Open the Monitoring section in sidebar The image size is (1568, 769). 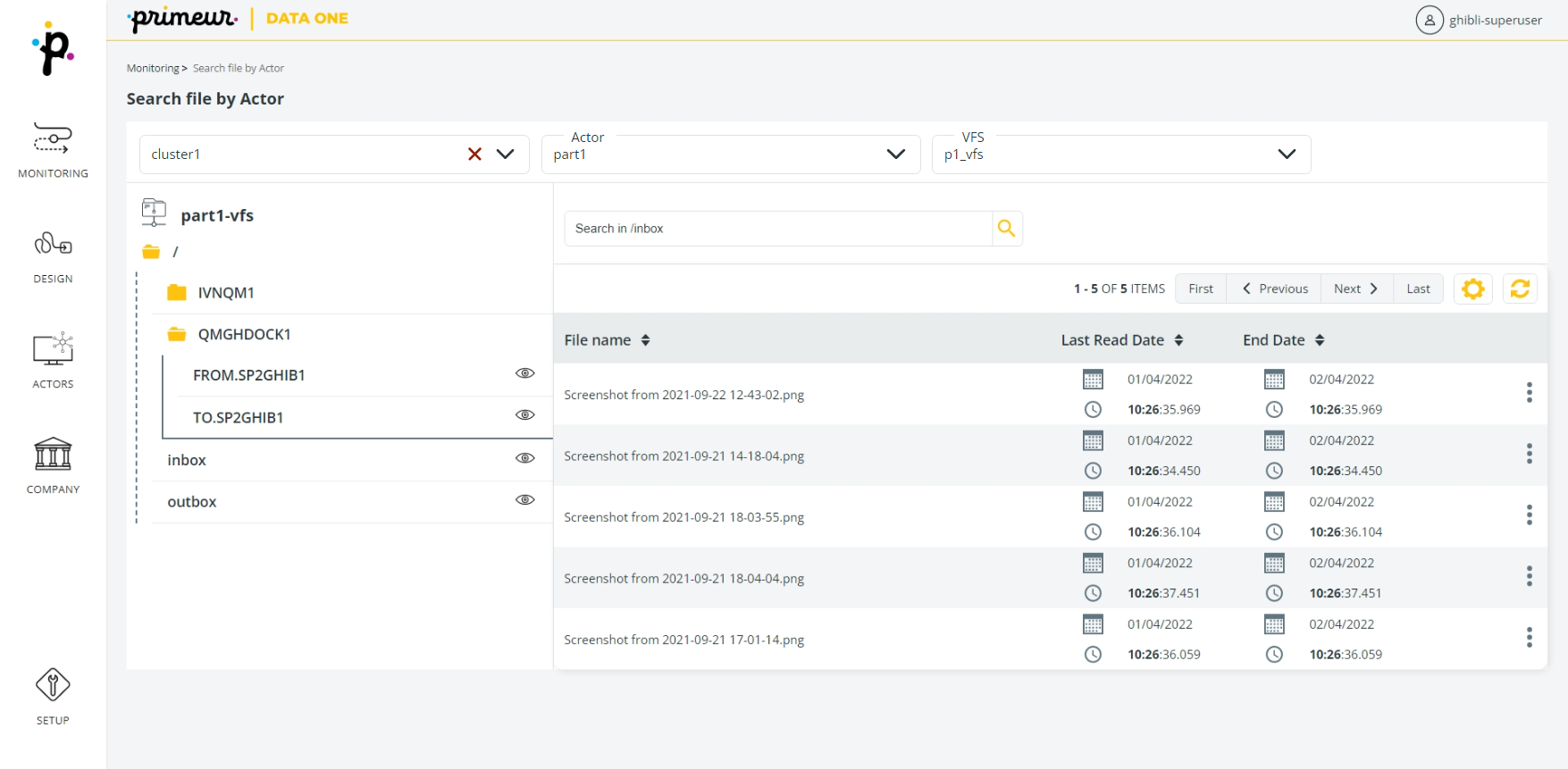point(53,150)
